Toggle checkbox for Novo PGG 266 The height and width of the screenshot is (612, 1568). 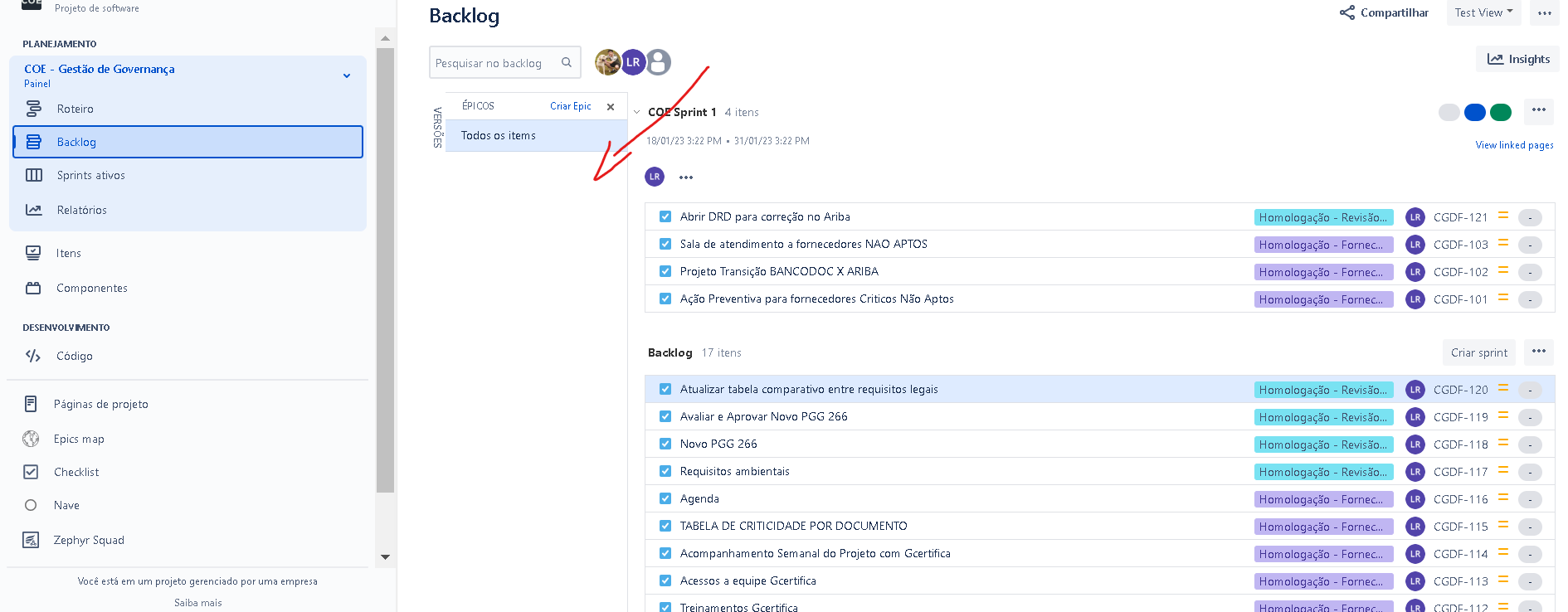point(665,444)
